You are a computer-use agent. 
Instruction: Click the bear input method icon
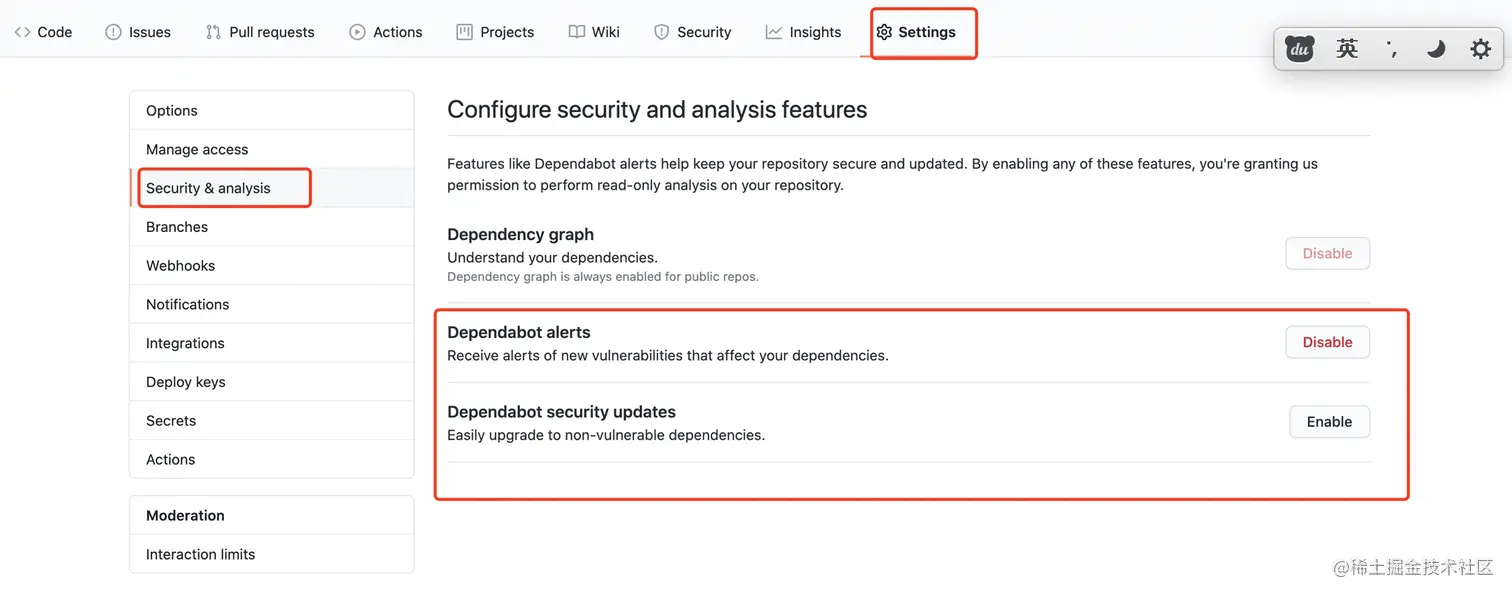pos(1299,49)
